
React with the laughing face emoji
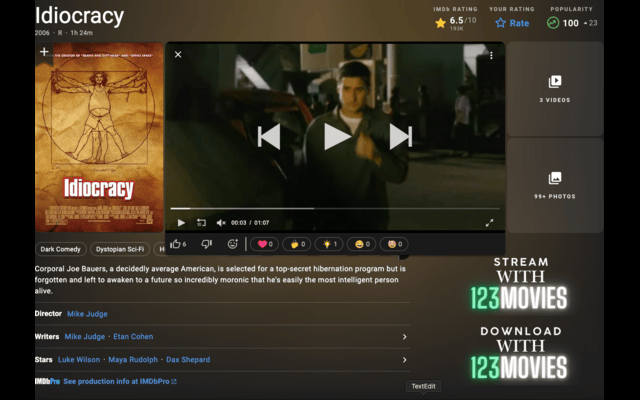[361, 244]
